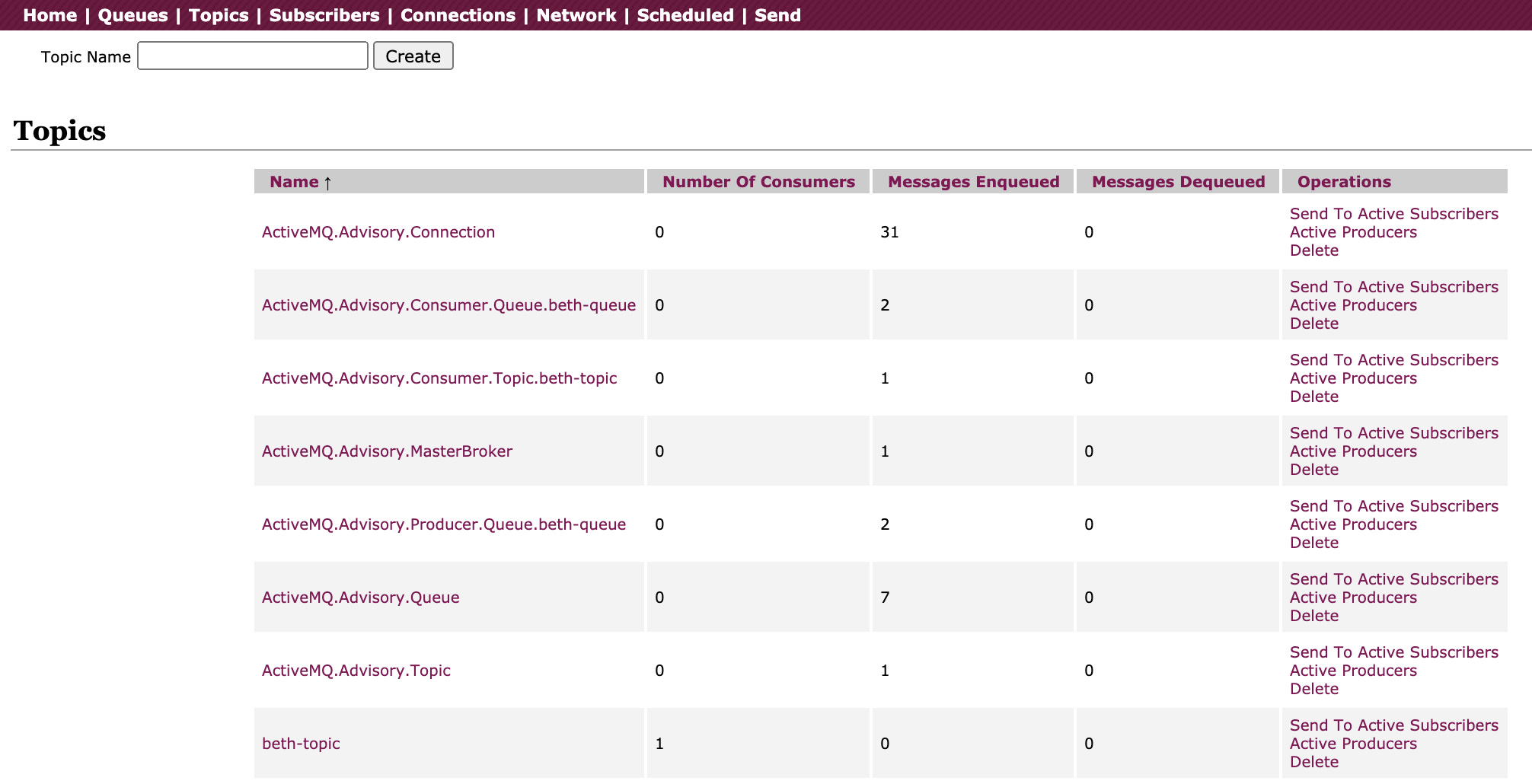Go to the Scheduled page
Viewport: 1532px width, 784px height.
(x=685, y=15)
